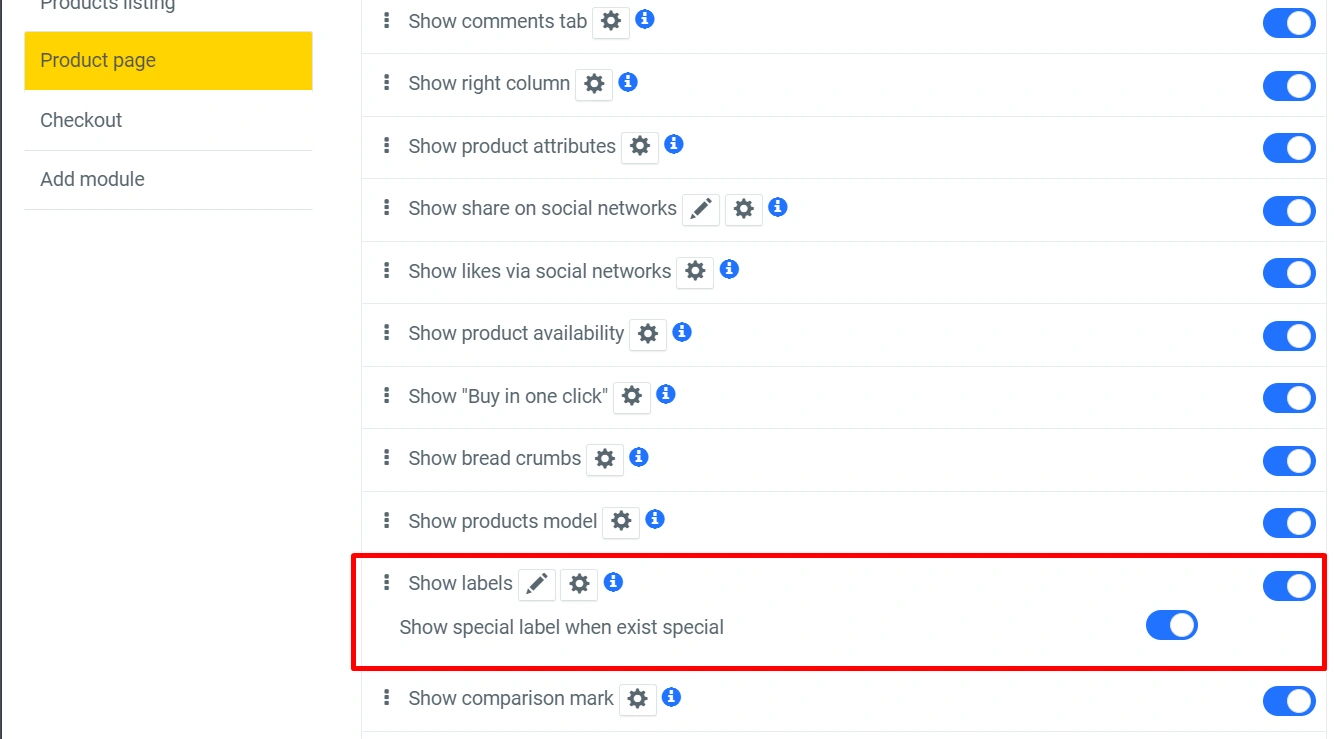View info for Show "Buy in one click"

click(x=666, y=395)
